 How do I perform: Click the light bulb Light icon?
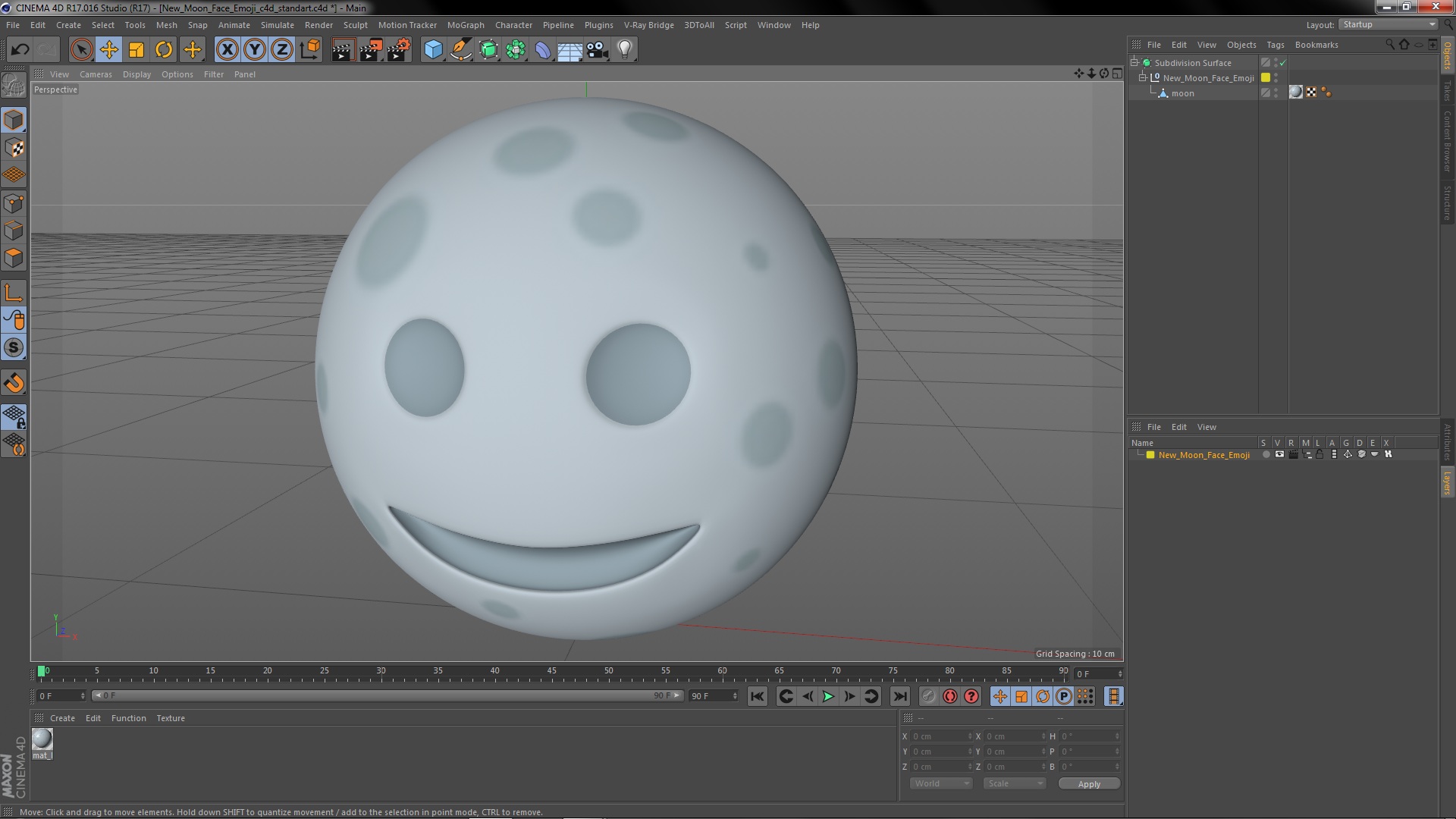(624, 50)
